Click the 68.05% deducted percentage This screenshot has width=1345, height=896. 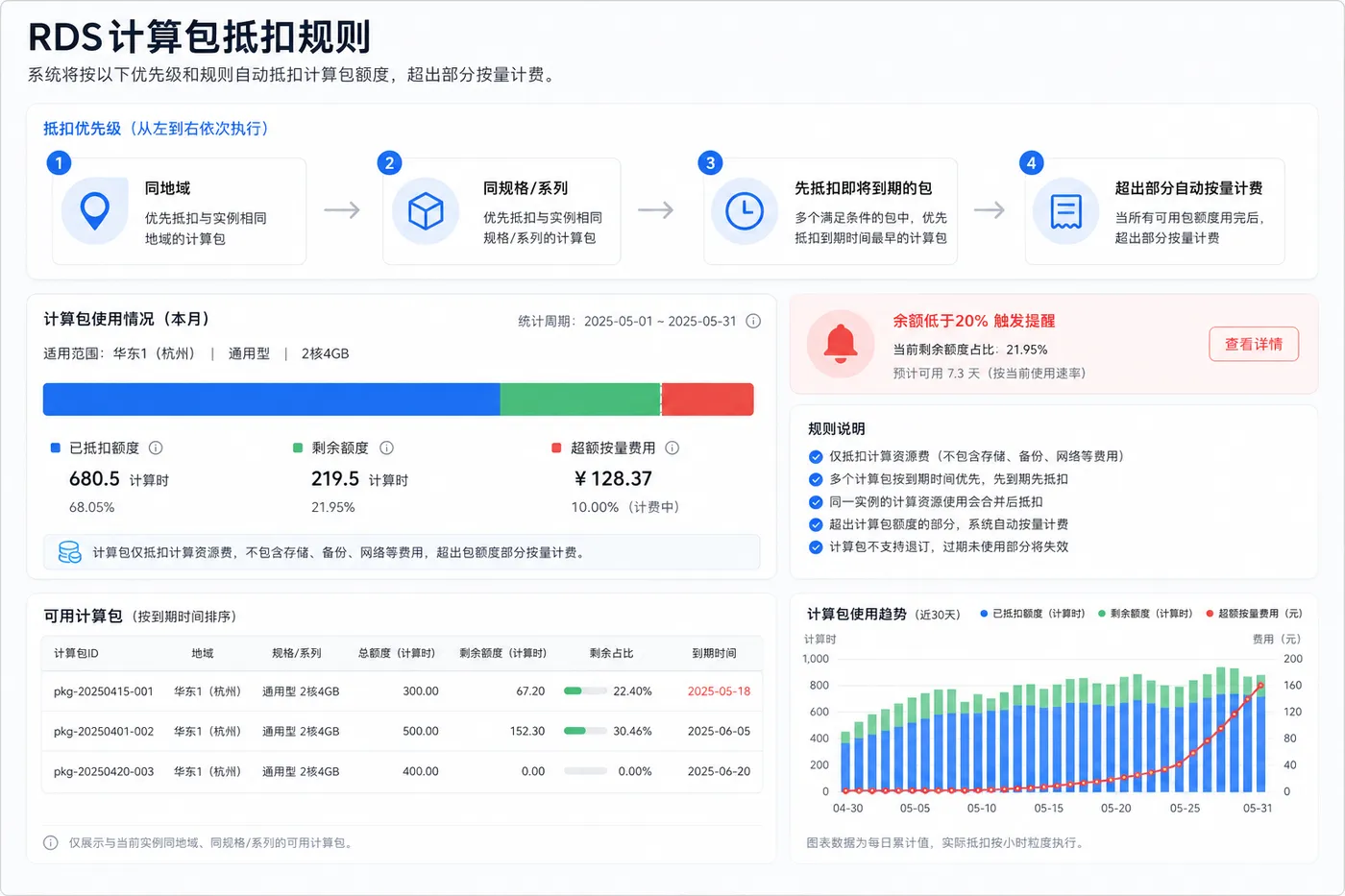(x=91, y=507)
